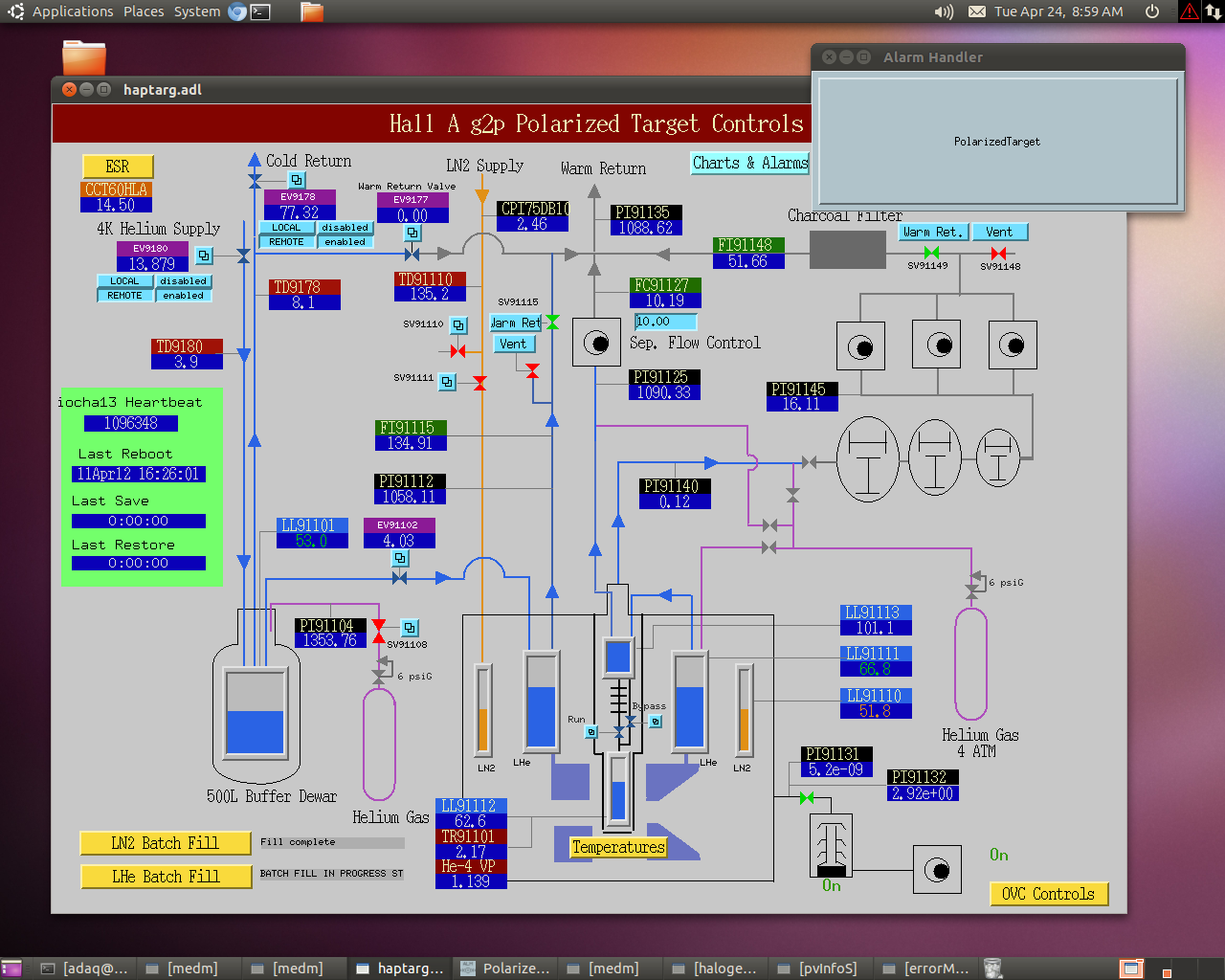The height and width of the screenshot is (980, 1225).
Task: Select enabled for EV9180 valve
Action: pyautogui.click(x=183, y=296)
